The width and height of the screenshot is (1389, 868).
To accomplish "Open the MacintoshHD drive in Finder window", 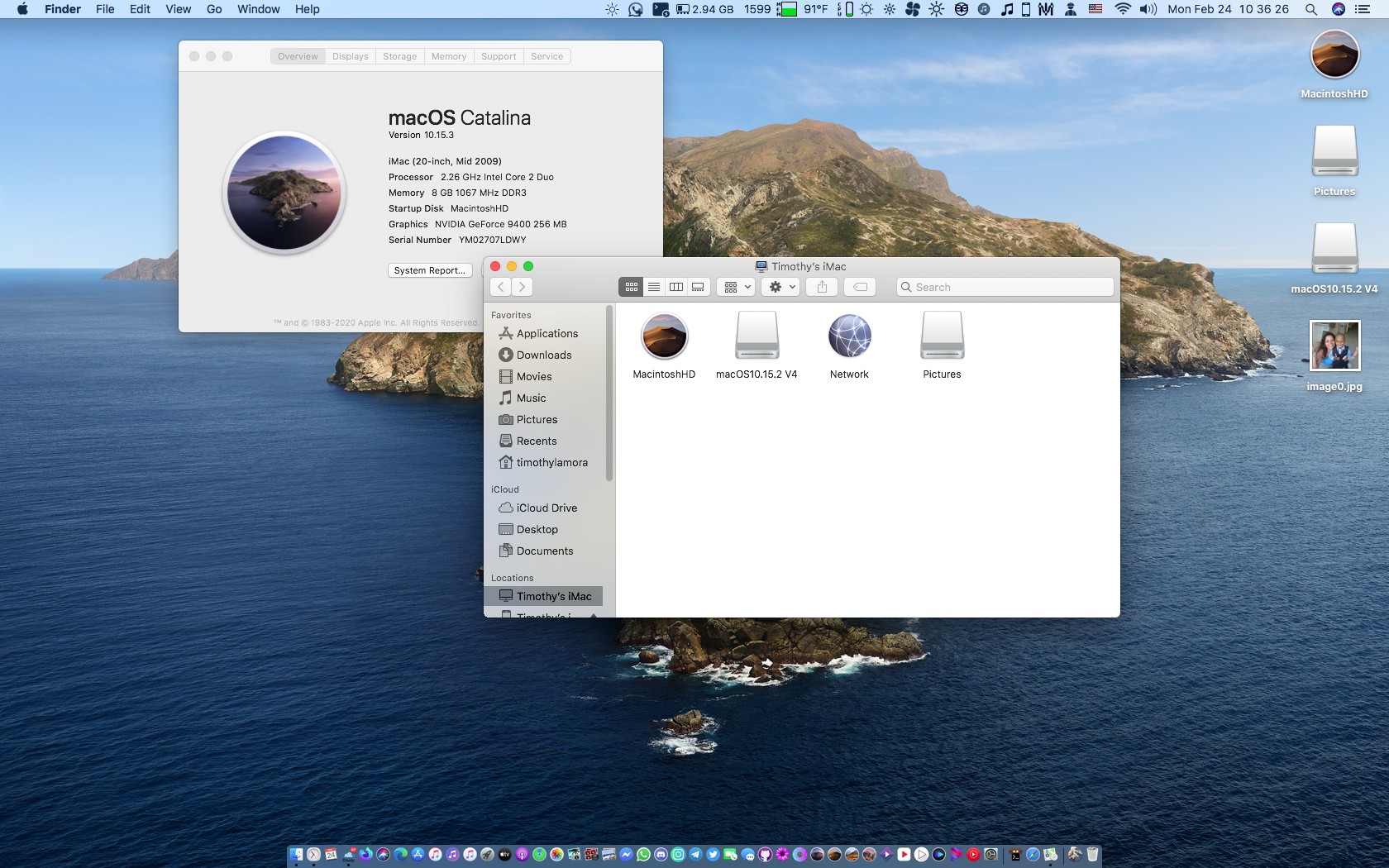I will coord(664,337).
